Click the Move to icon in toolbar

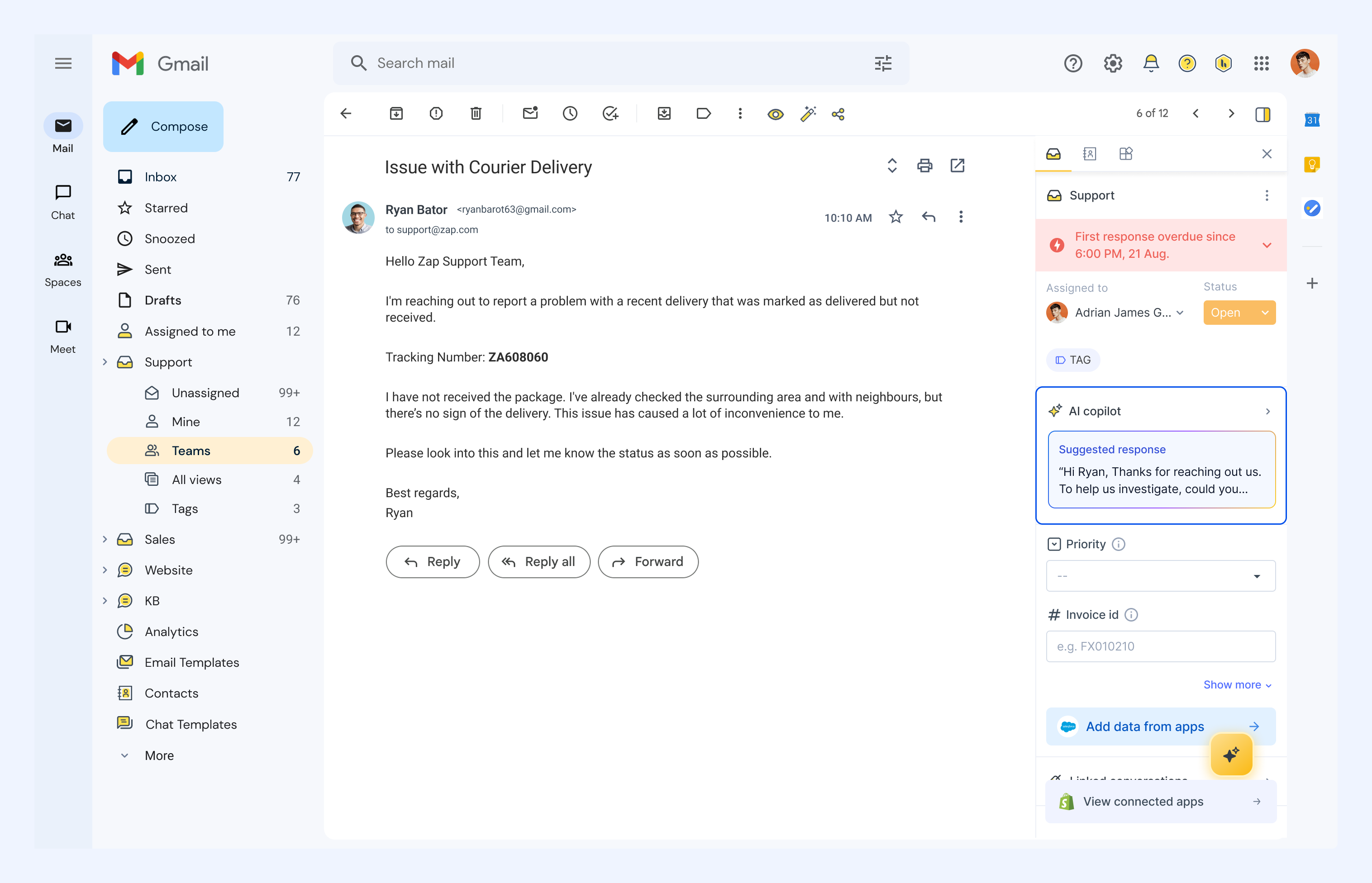(664, 114)
